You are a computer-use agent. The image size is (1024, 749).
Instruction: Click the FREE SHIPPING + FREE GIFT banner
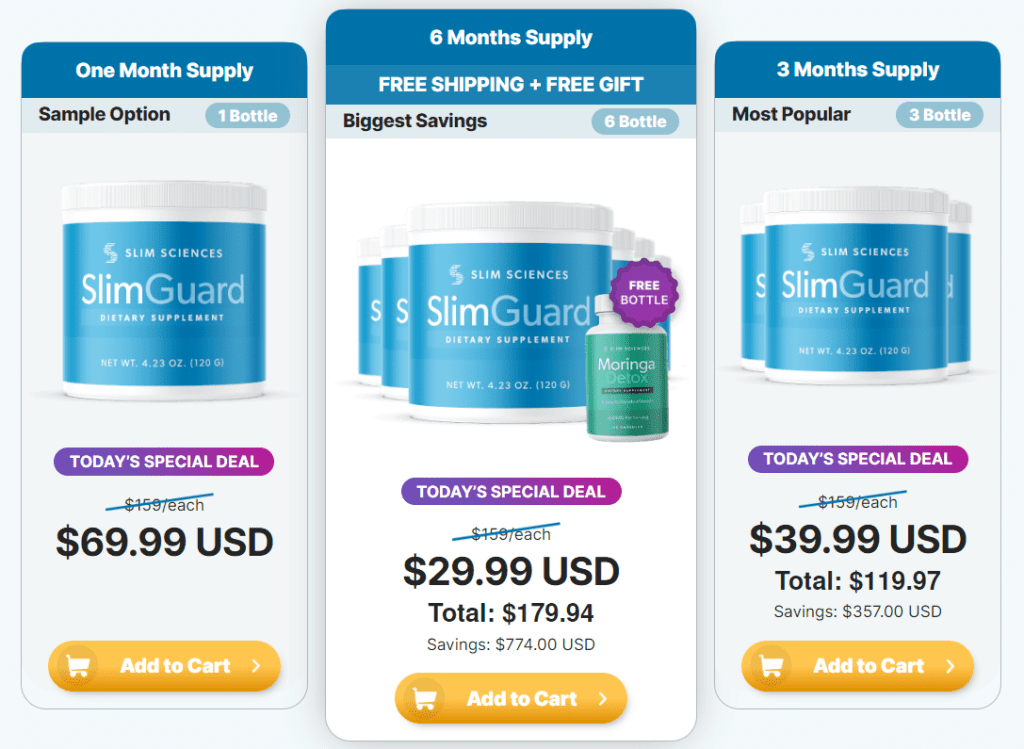[511, 85]
